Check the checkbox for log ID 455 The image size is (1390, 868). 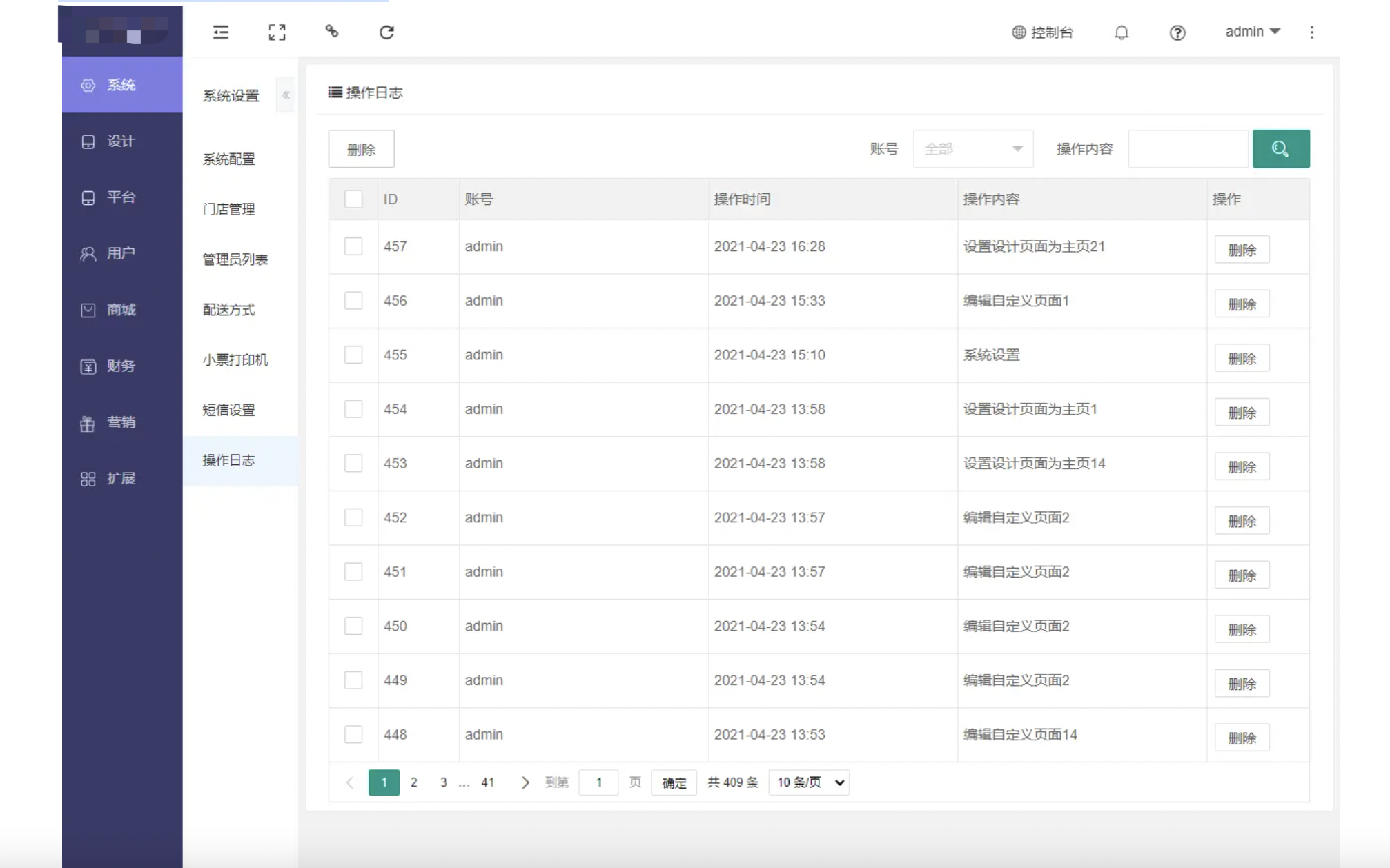(x=353, y=355)
